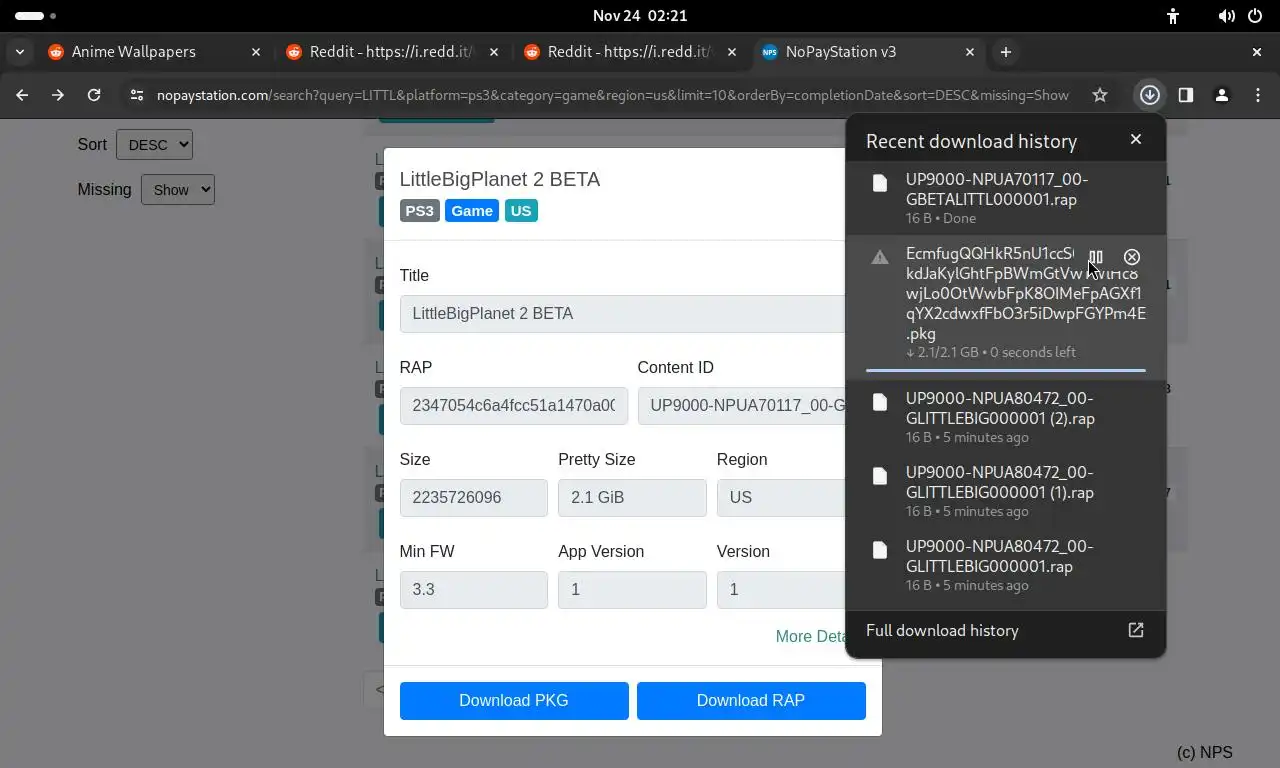Click the .pkg download progress bar
The height and width of the screenshot is (768, 1280).
(x=1006, y=370)
